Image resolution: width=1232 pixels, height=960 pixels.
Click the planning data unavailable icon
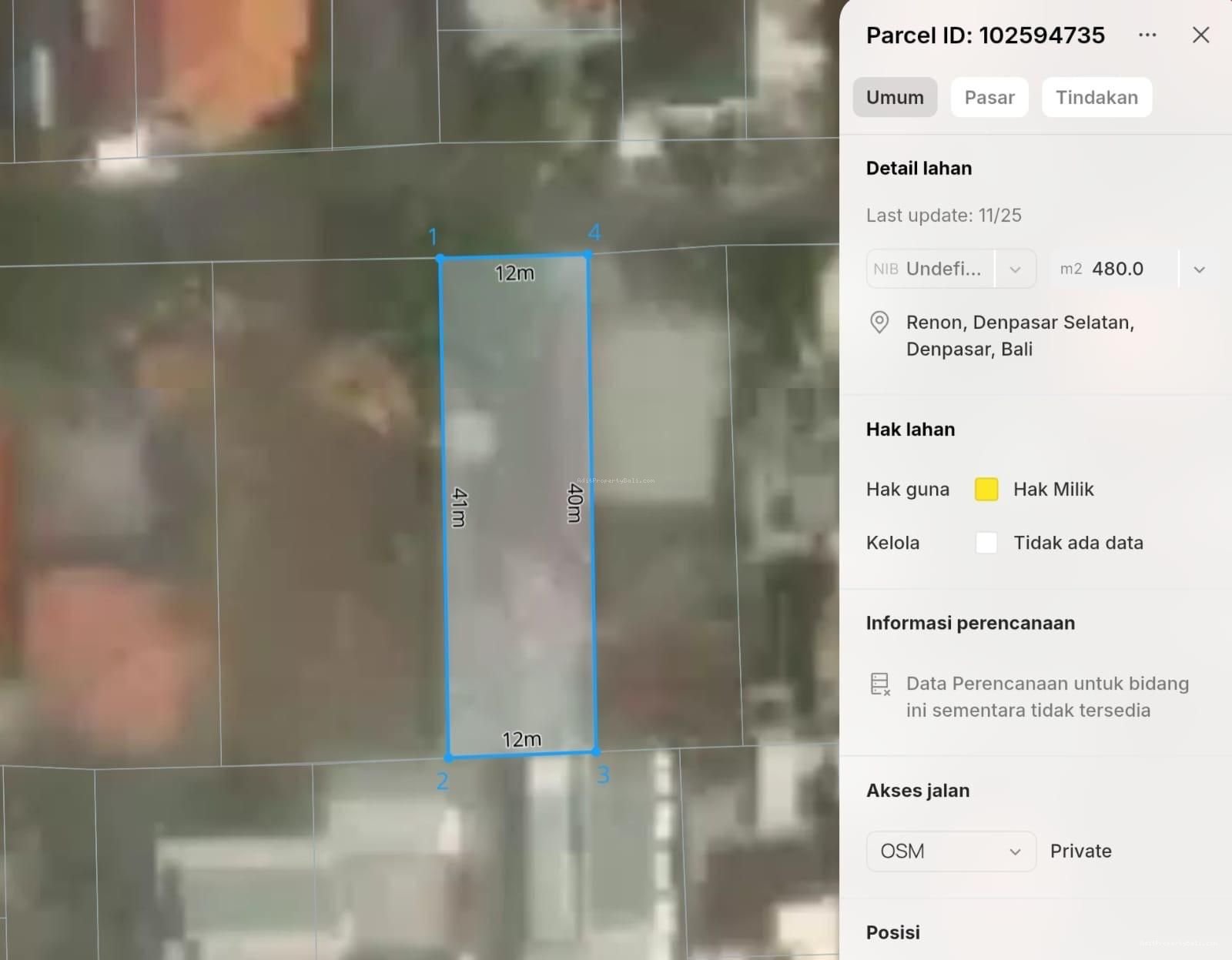(880, 684)
